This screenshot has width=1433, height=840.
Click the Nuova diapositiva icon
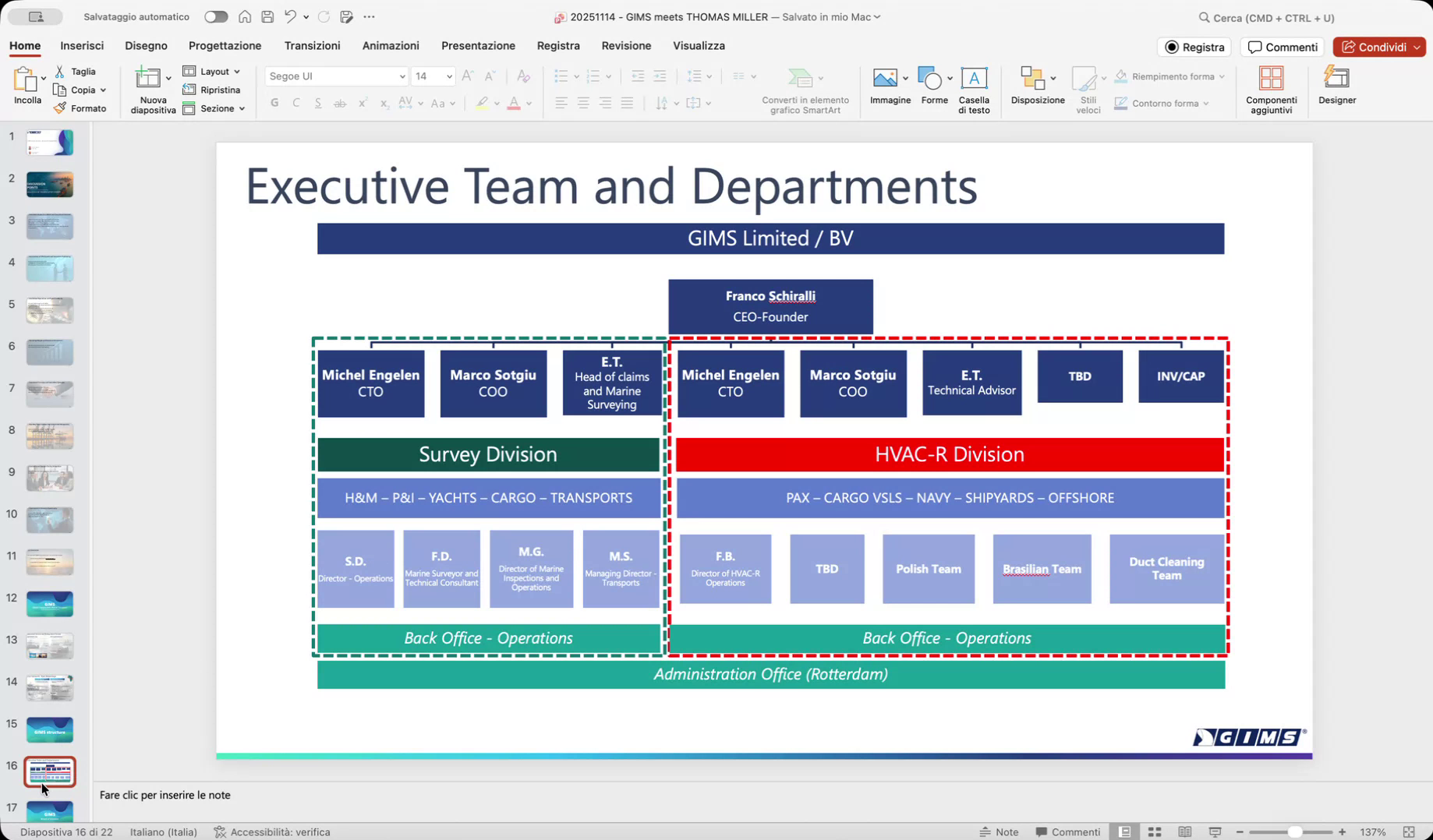(x=148, y=79)
